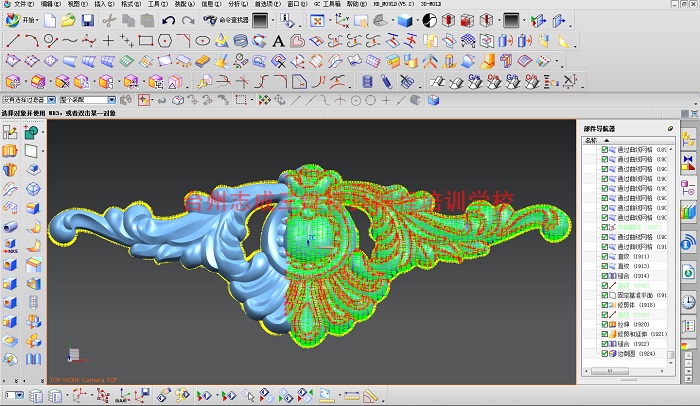Open the 格式 (Format) menu

[131, 4]
